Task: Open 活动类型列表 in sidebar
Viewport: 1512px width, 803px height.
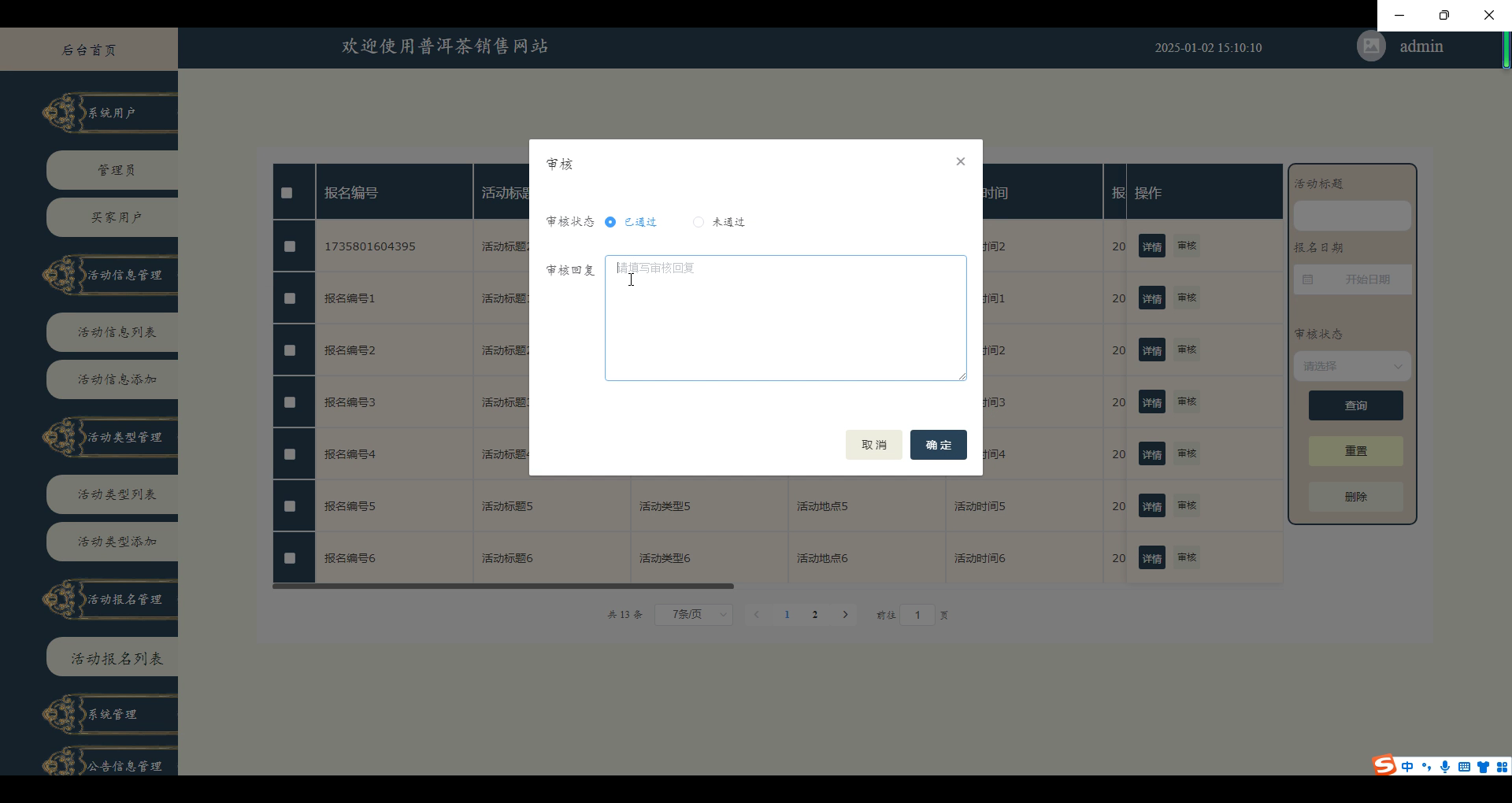Action: (x=113, y=494)
